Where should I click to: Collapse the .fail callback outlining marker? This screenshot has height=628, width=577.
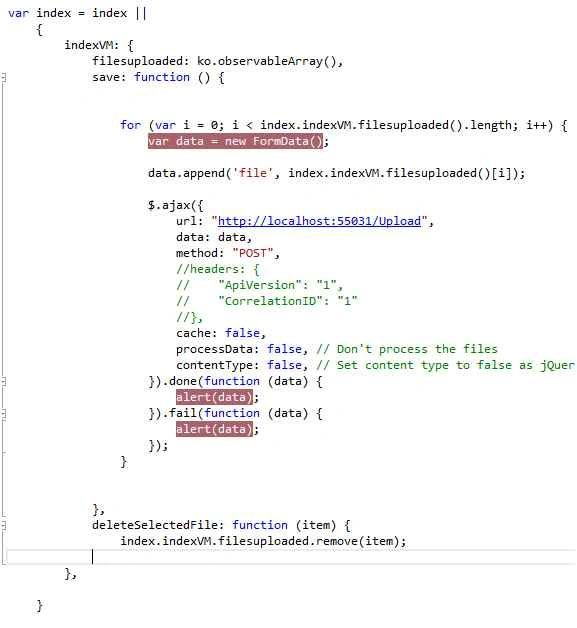pyautogui.click(x=3, y=413)
